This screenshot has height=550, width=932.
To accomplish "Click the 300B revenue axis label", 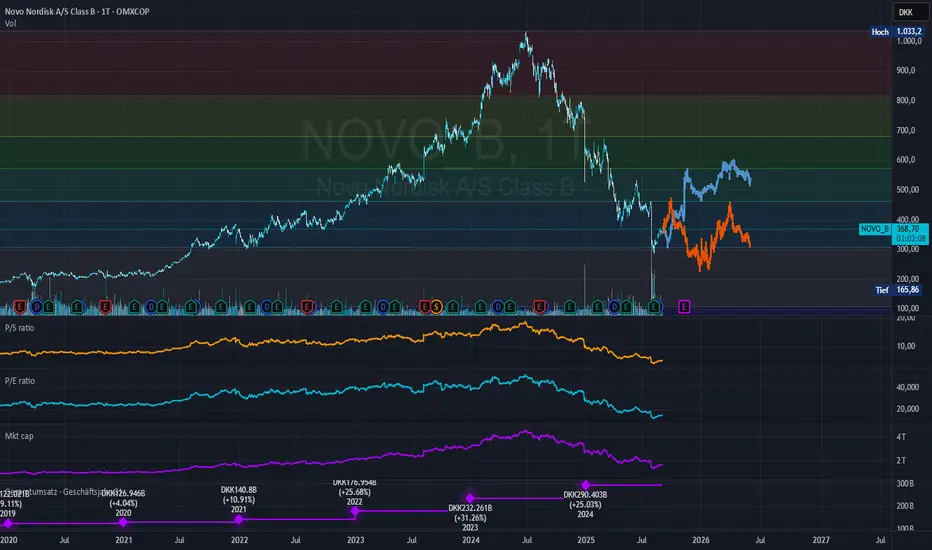I will [x=905, y=483].
